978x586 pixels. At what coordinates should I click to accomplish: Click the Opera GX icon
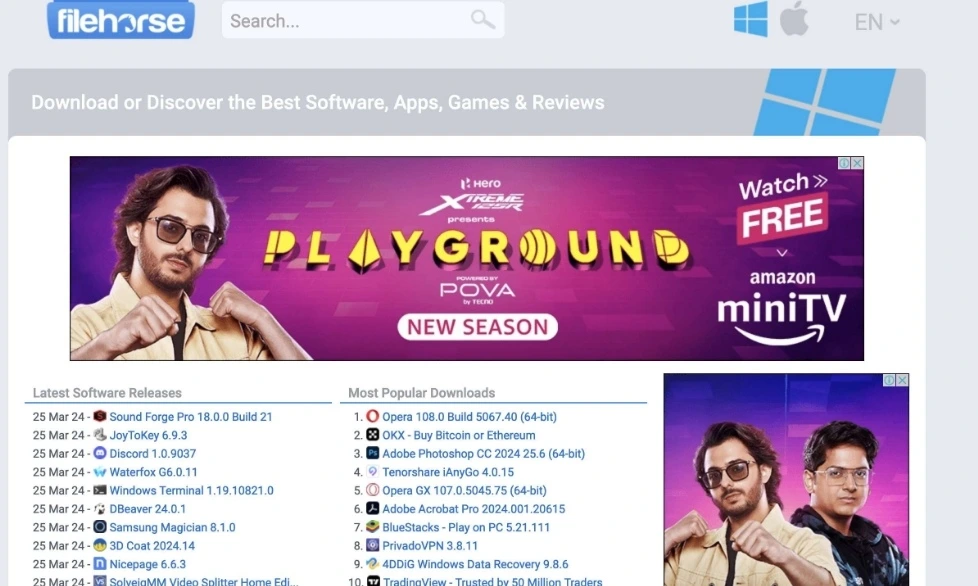point(372,490)
